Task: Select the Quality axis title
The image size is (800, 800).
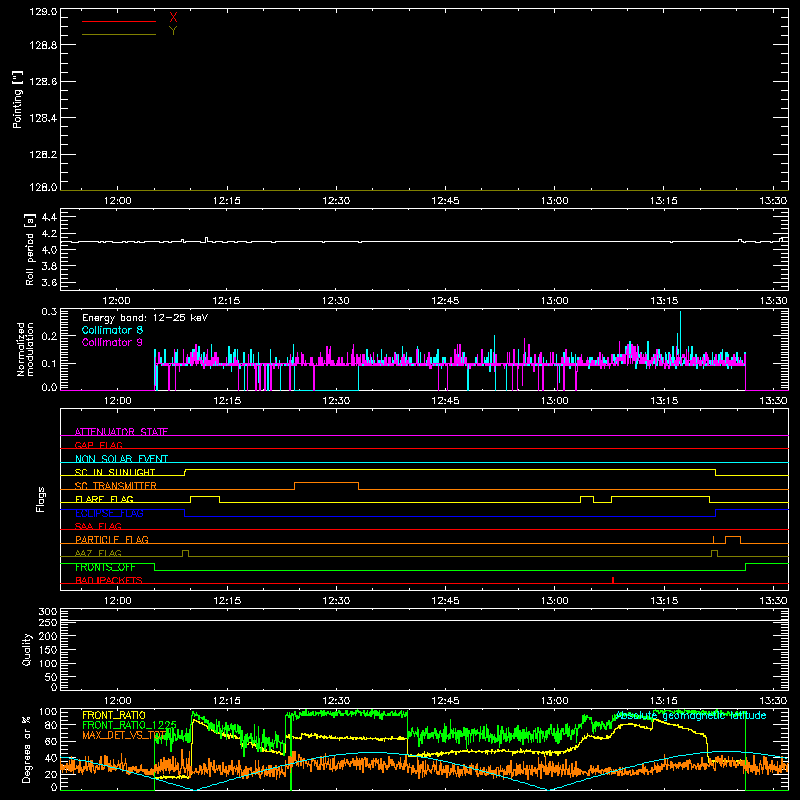Action: click(27, 649)
